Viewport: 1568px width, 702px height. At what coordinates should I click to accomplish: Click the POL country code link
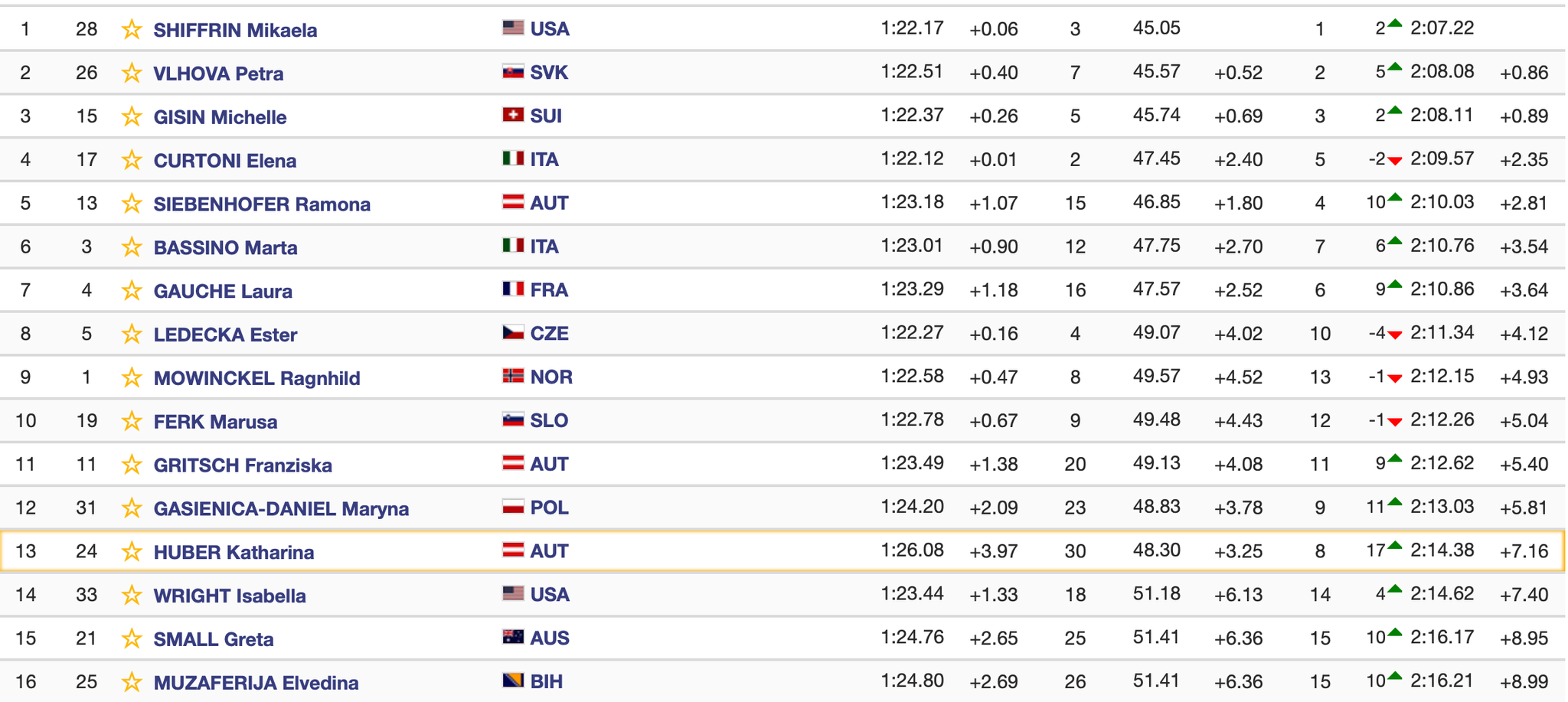click(550, 508)
